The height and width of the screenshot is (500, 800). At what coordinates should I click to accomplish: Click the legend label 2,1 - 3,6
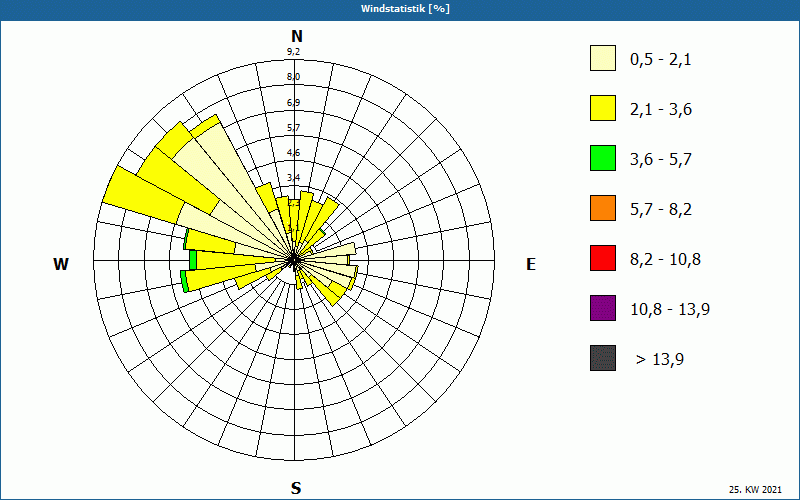[x=661, y=110]
